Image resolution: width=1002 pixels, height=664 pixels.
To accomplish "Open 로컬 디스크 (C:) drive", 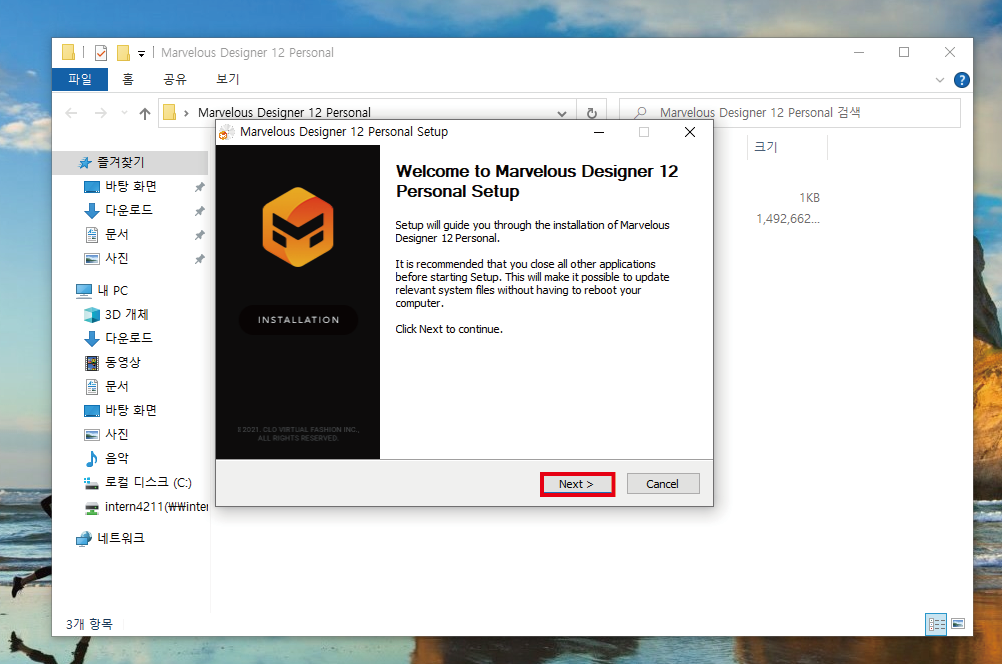I will tap(148, 483).
